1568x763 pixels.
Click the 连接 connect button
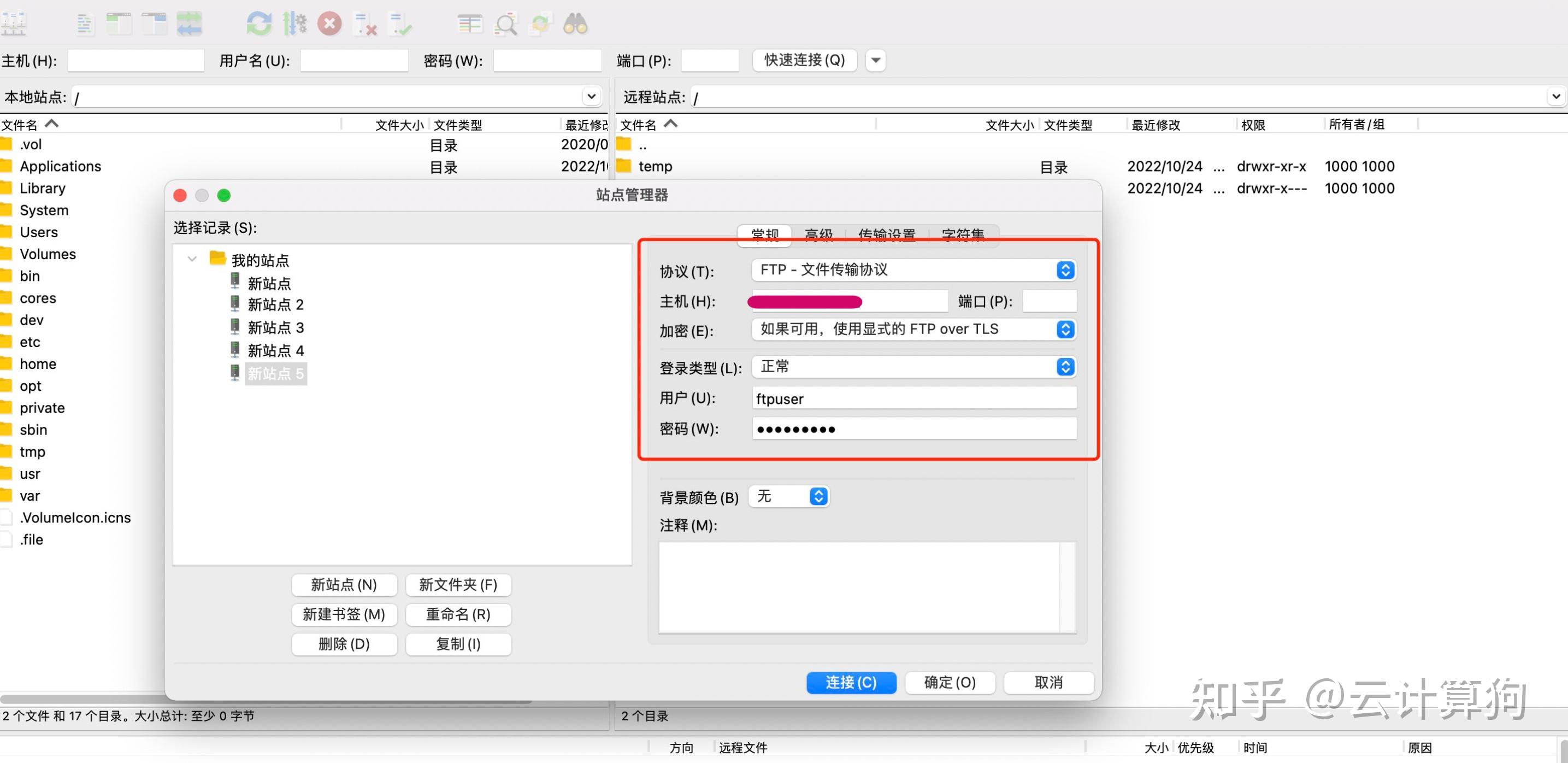[851, 683]
